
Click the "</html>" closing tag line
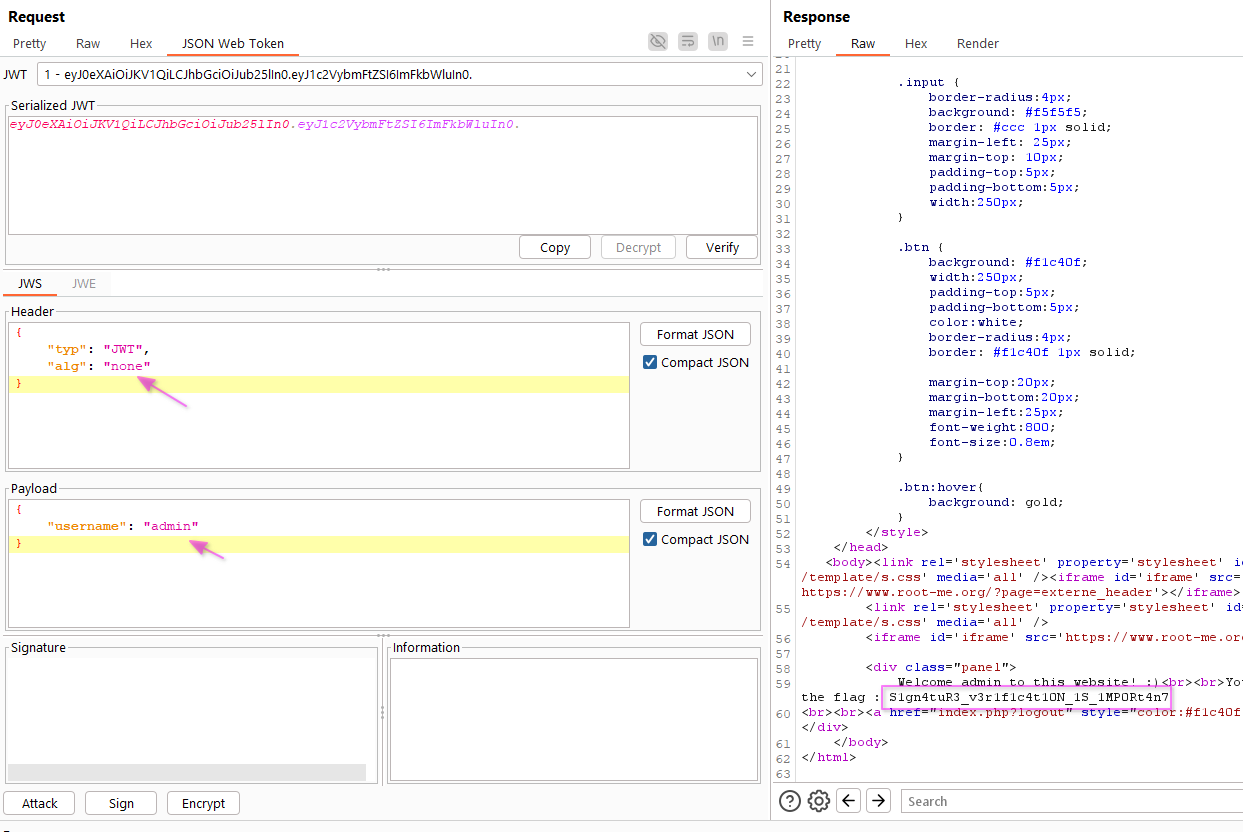(829, 757)
